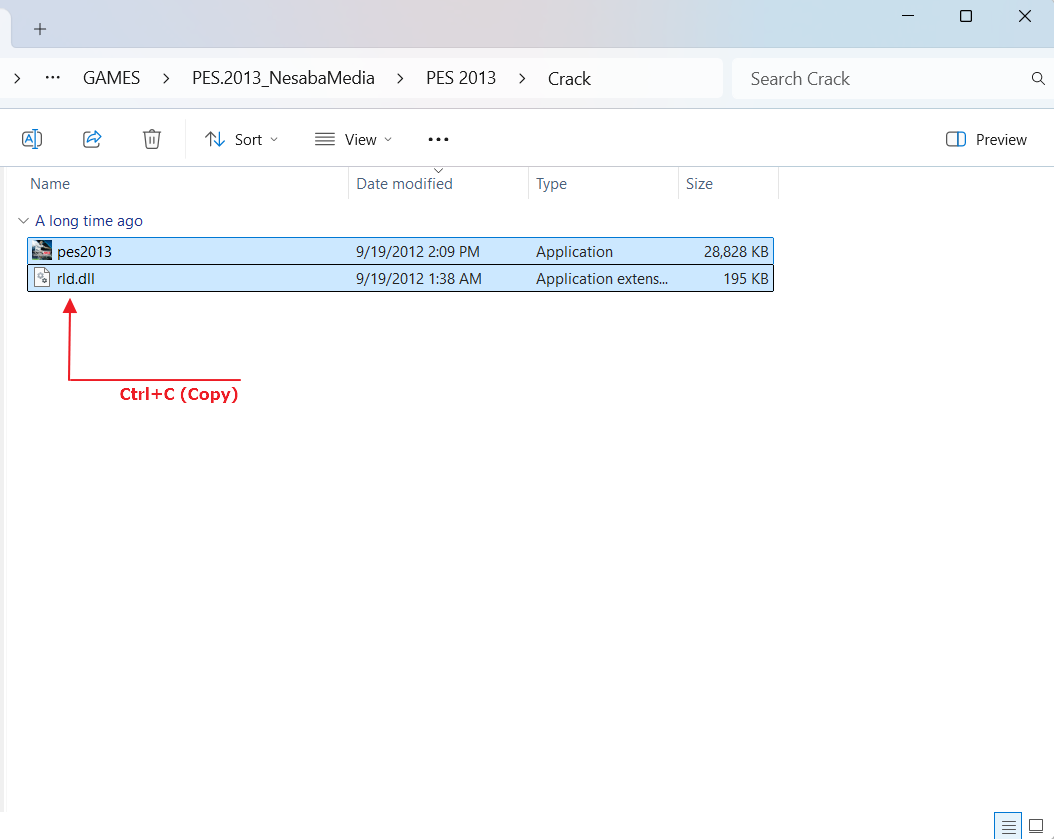Minimize the File Explorer window

coord(908,15)
